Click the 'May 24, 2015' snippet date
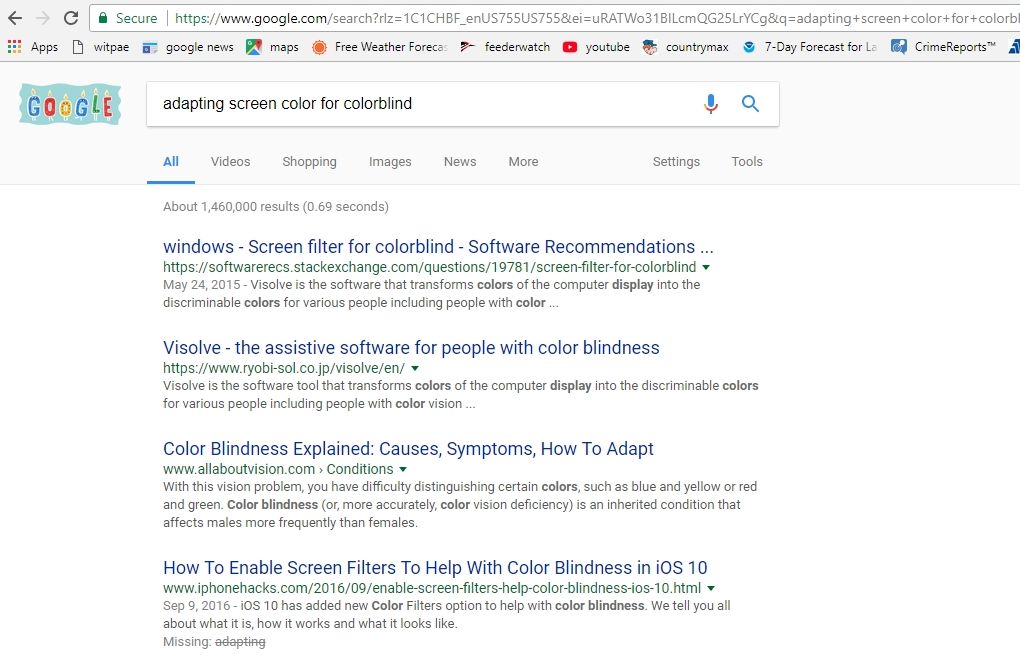Screen dimensions: 1020x670 [x=202, y=284]
